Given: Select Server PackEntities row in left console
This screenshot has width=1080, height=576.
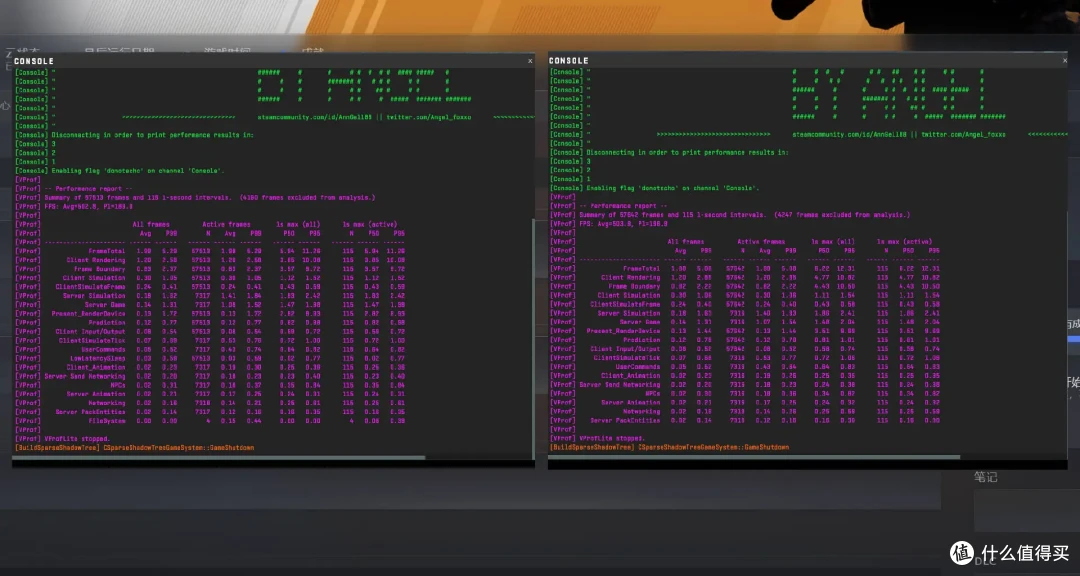Looking at the screenshot, I should (x=210, y=412).
